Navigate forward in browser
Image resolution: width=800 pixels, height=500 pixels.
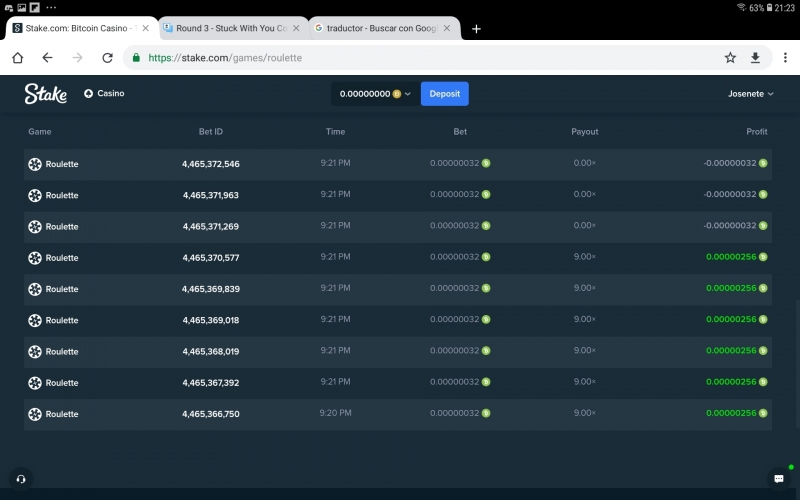77,58
